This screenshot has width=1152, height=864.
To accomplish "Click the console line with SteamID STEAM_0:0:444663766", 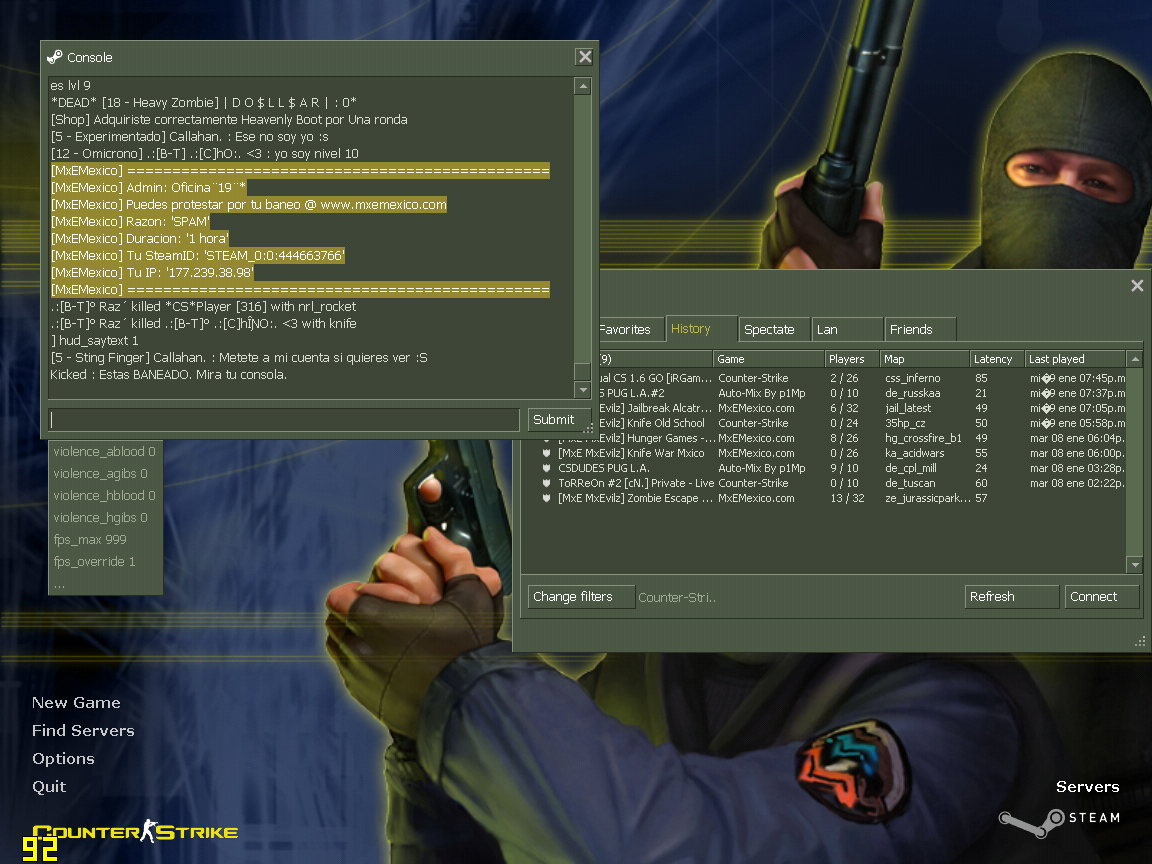I will click(x=198, y=256).
